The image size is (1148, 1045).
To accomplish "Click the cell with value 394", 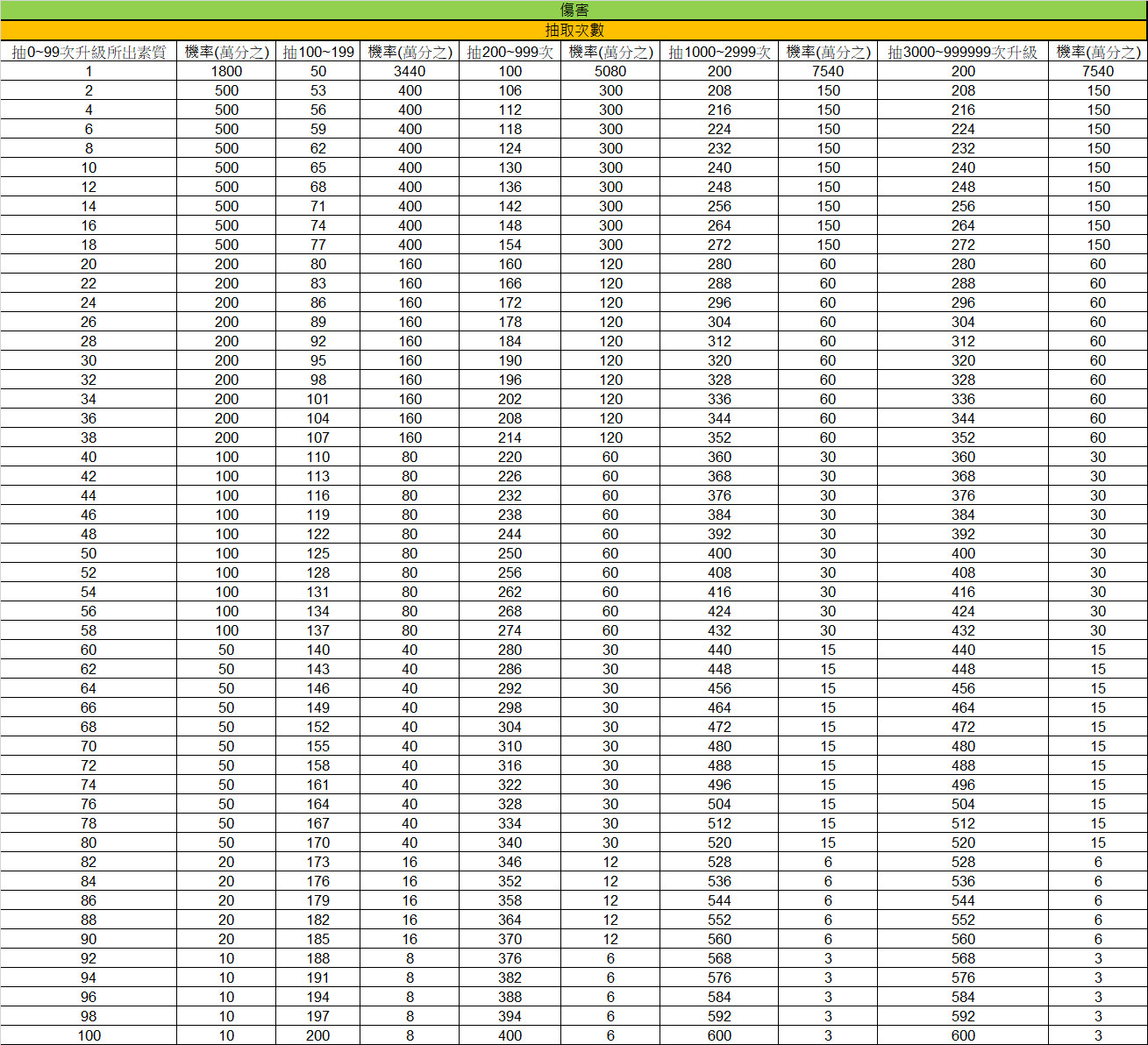I will tap(510, 1016).
